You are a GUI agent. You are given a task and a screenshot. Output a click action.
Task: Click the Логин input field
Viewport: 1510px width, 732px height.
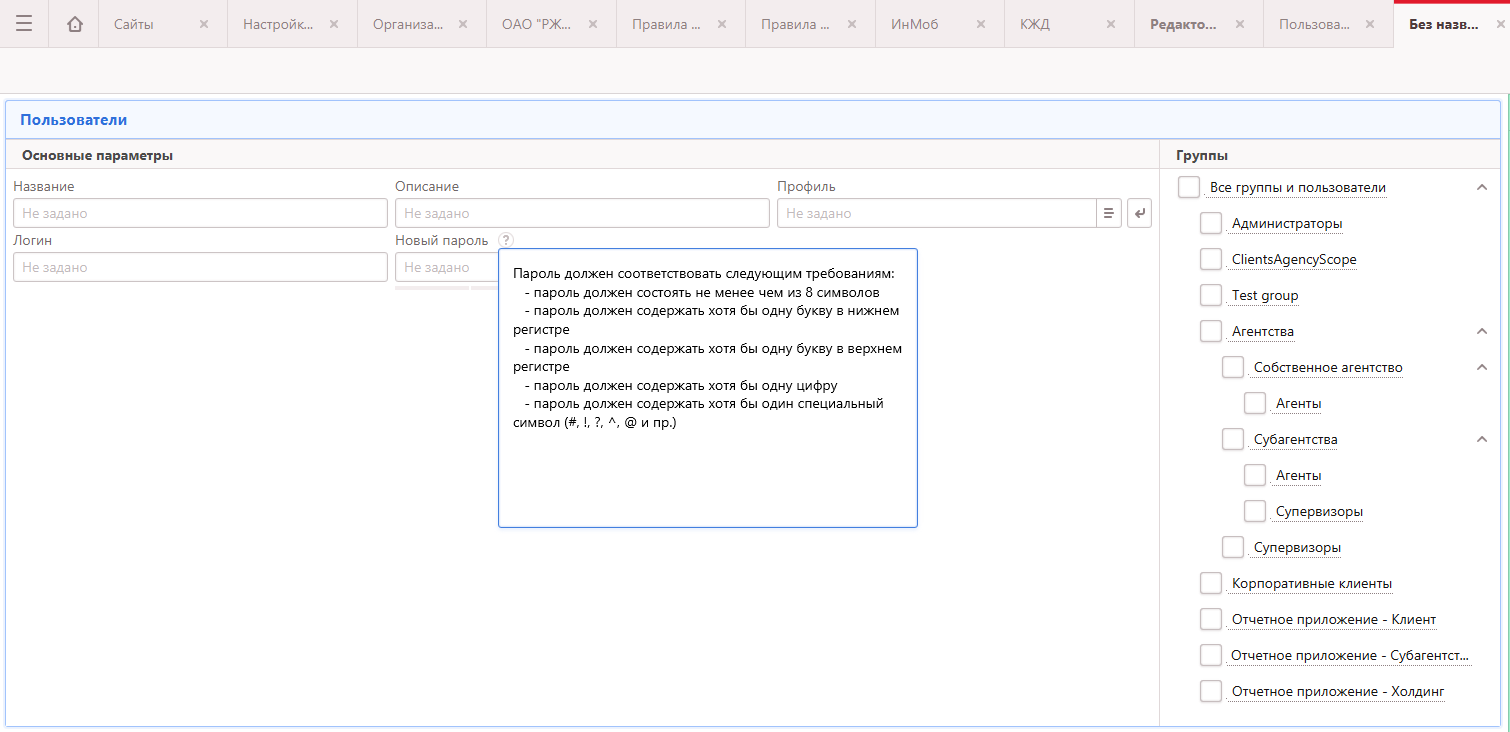(x=200, y=267)
